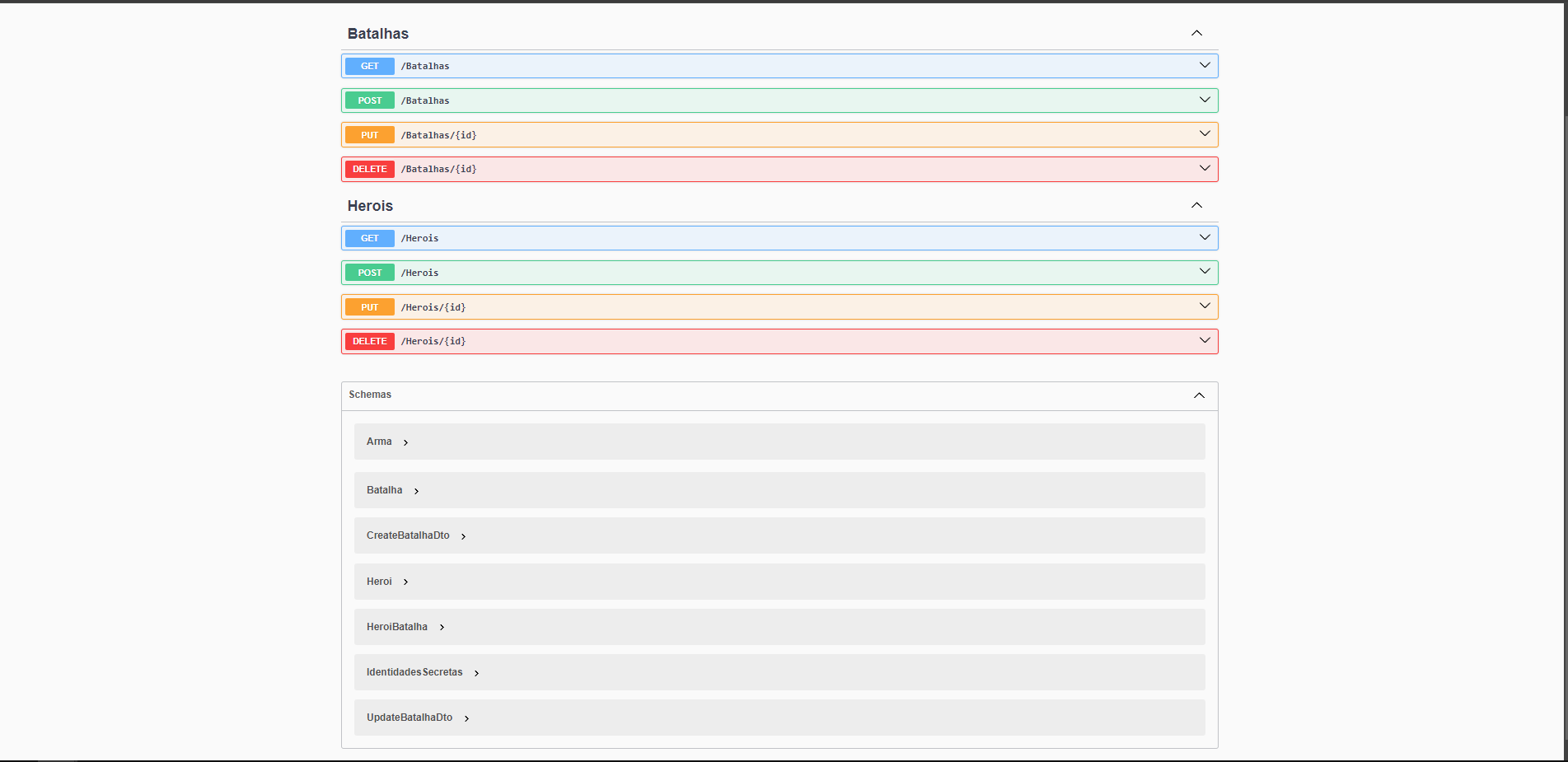Click the DELETE badge for /Batalhas/{id}

[369, 170]
